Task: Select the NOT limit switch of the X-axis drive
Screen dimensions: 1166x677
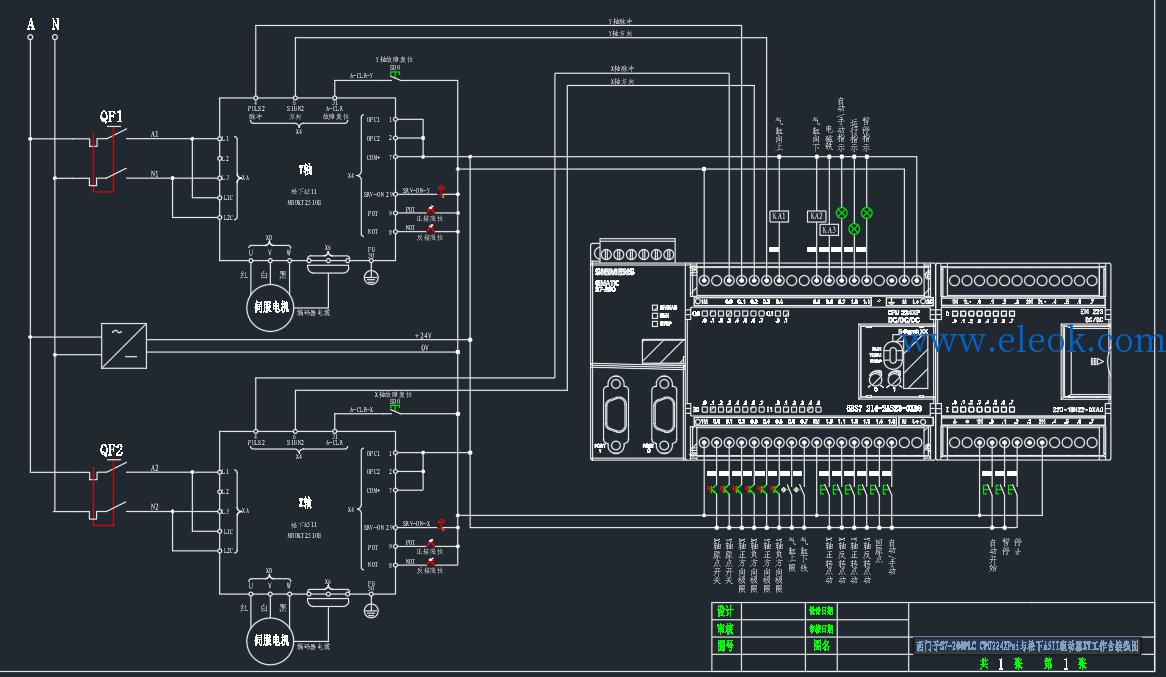Action: pos(431,562)
